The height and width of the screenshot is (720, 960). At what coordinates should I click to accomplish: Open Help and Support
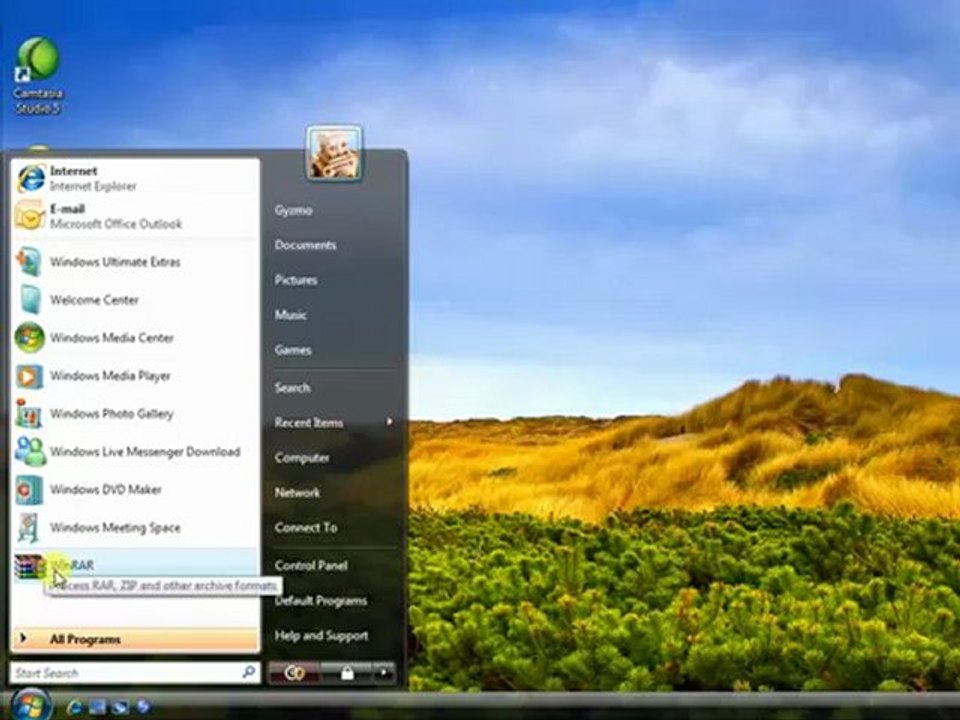click(x=321, y=636)
